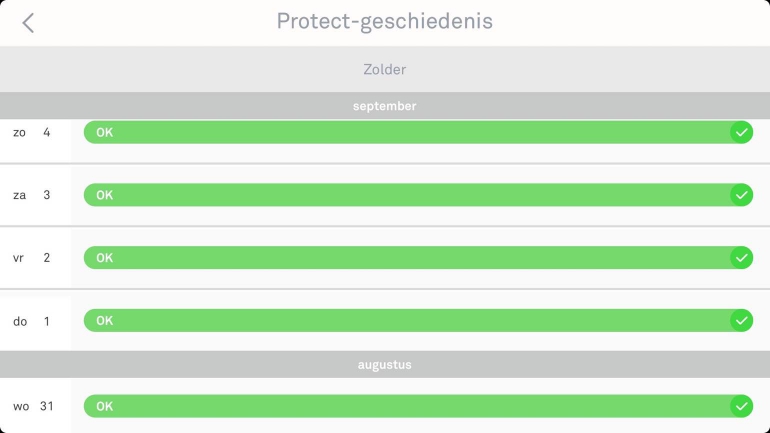Image resolution: width=770 pixels, height=433 pixels.
Task: Click the green checkmark for do 1
Action: tap(741, 321)
